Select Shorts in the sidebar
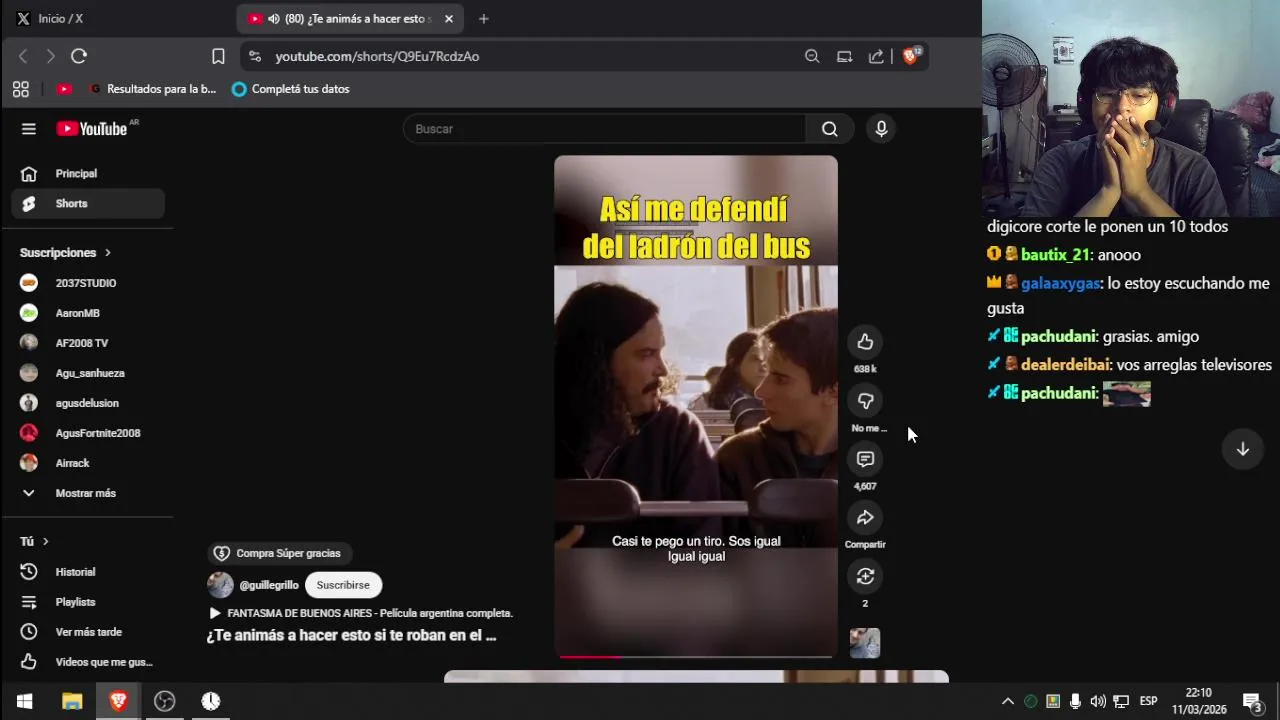 pyautogui.click(x=88, y=203)
